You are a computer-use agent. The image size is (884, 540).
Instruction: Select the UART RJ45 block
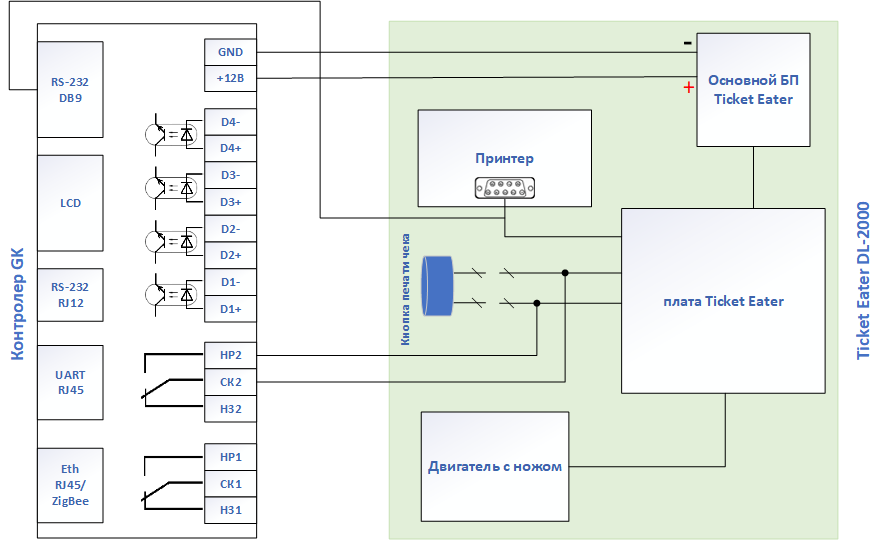pos(70,382)
